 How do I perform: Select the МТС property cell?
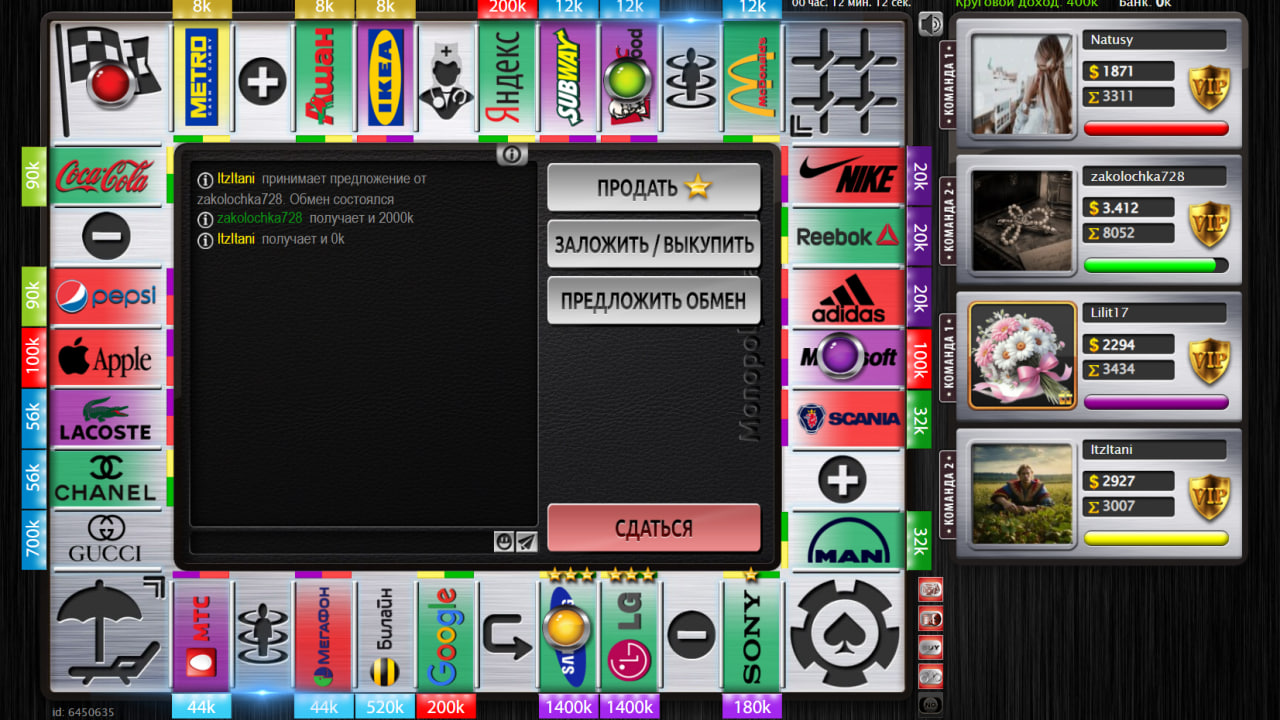pyautogui.click(x=202, y=634)
